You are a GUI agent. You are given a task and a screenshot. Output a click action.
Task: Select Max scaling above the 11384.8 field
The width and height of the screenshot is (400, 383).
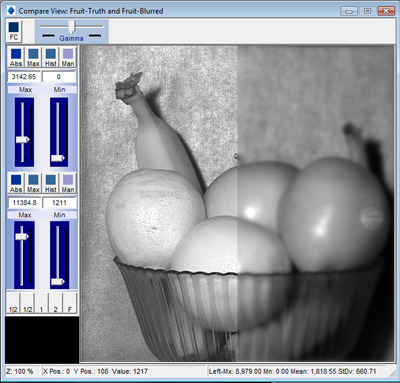[x=33, y=183]
